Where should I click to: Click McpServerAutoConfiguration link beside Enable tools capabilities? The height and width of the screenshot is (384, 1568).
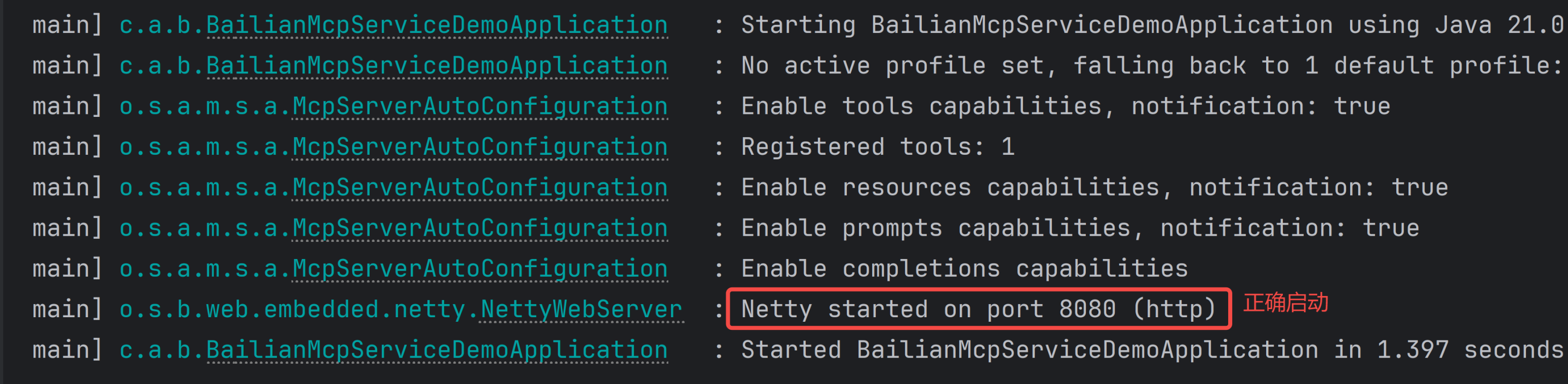click(480, 106)
